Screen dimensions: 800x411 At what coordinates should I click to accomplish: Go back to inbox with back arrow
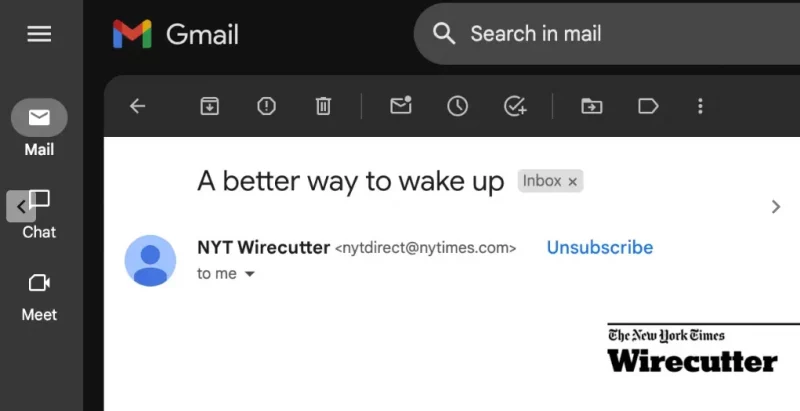click(138, 106)
